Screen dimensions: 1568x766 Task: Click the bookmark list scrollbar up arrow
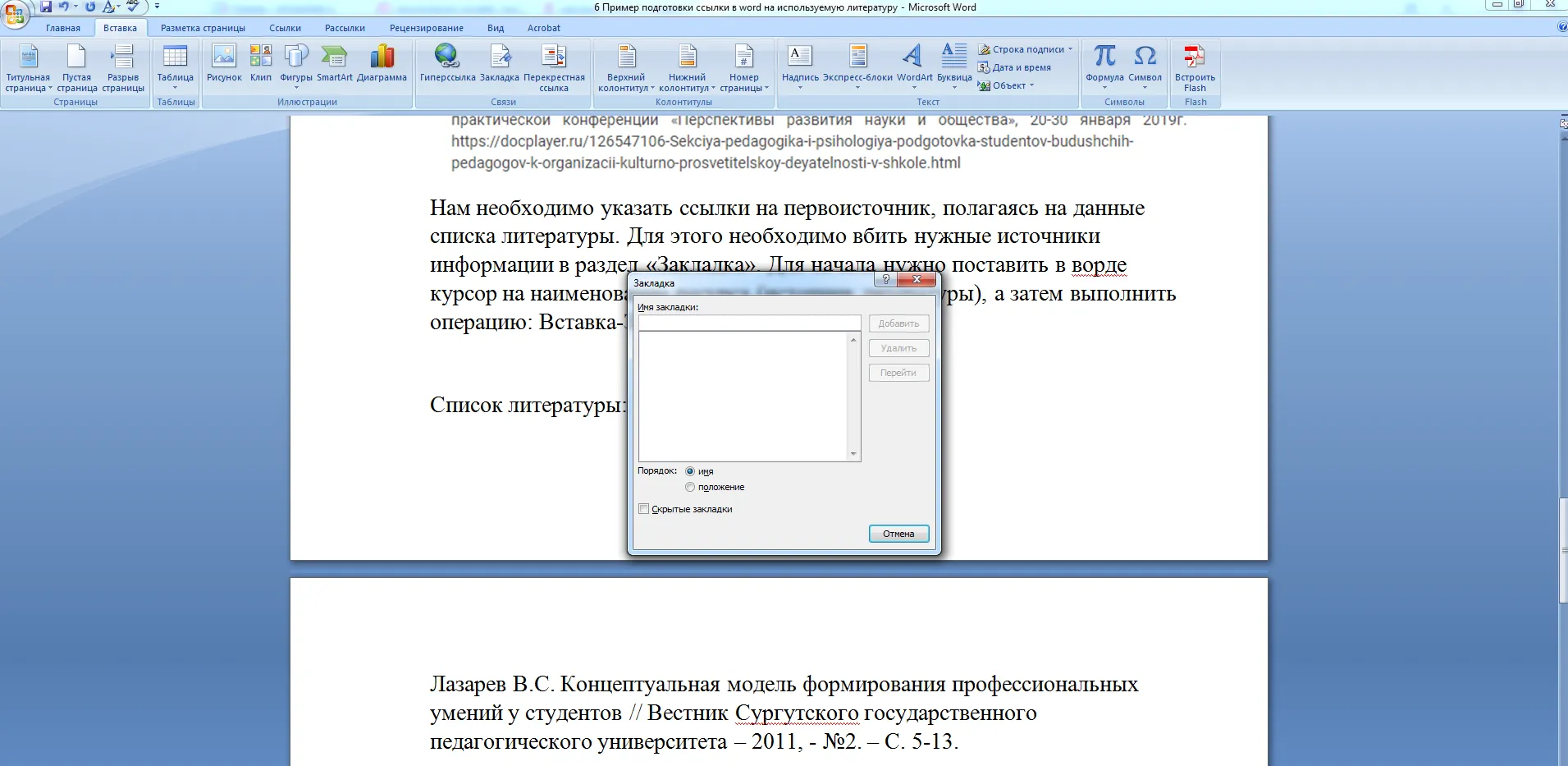(853, 339)
